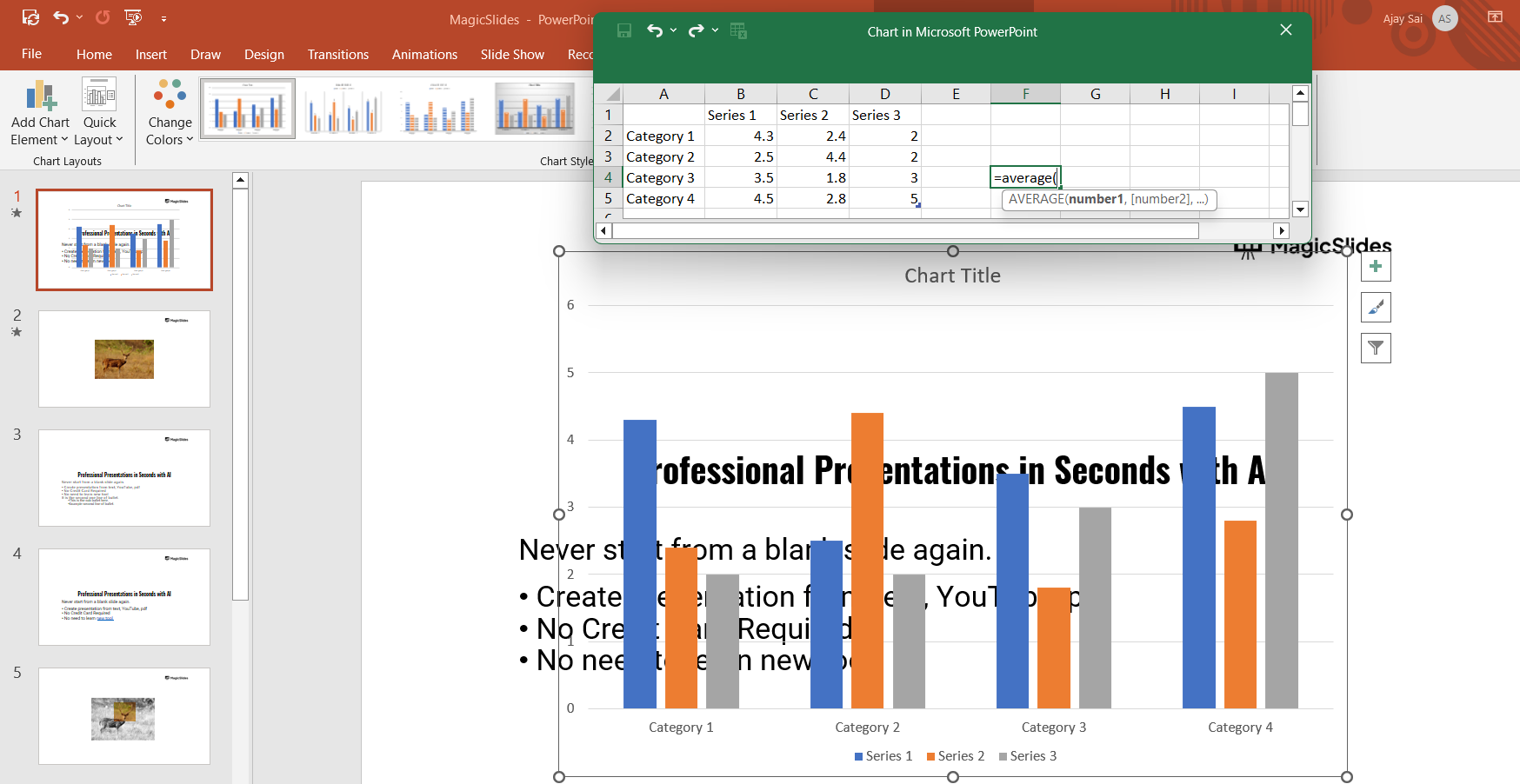This screenshot has height=784, width=1520.
Task: Click the Select All corner of spreadsheet
Action: click(609, 94)
